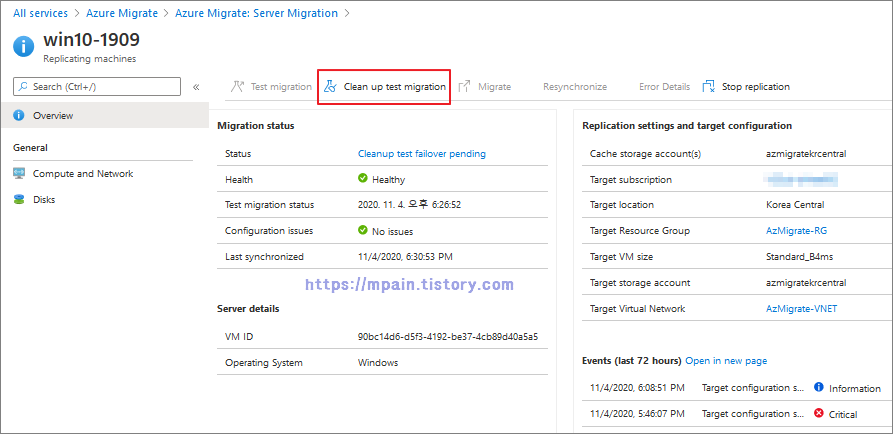Open the AzMigrate-VNET virtual network link
This screenshot has height=434, width=893.
coord(801,309)
